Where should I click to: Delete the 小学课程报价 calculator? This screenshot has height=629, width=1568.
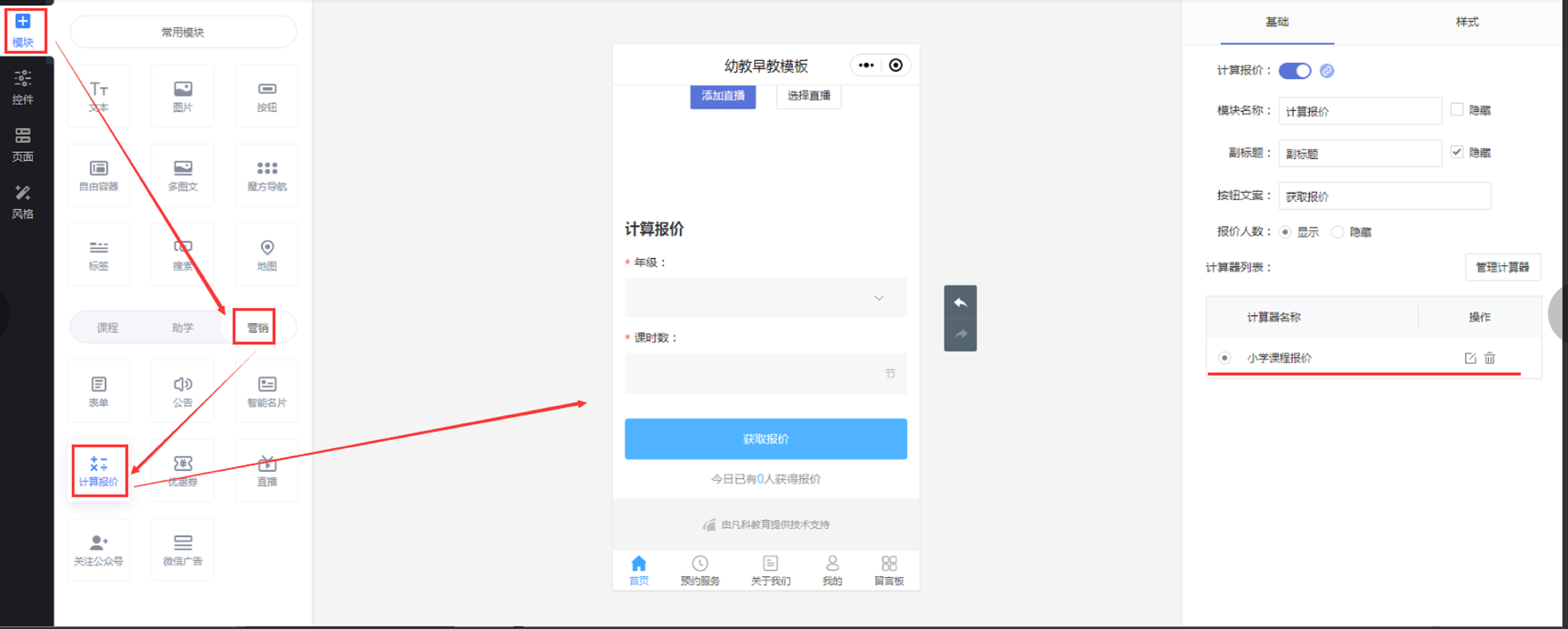tap(1490, 358)
